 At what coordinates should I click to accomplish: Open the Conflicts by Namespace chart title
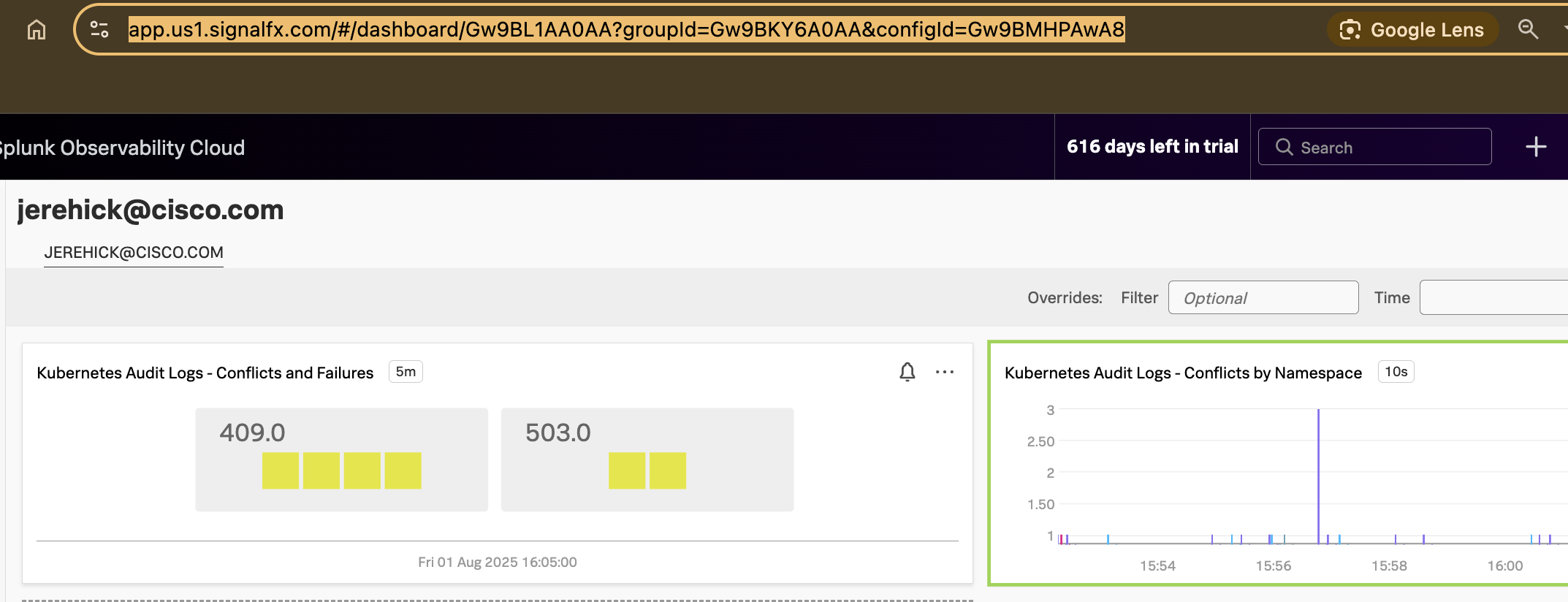point(1183,373)
